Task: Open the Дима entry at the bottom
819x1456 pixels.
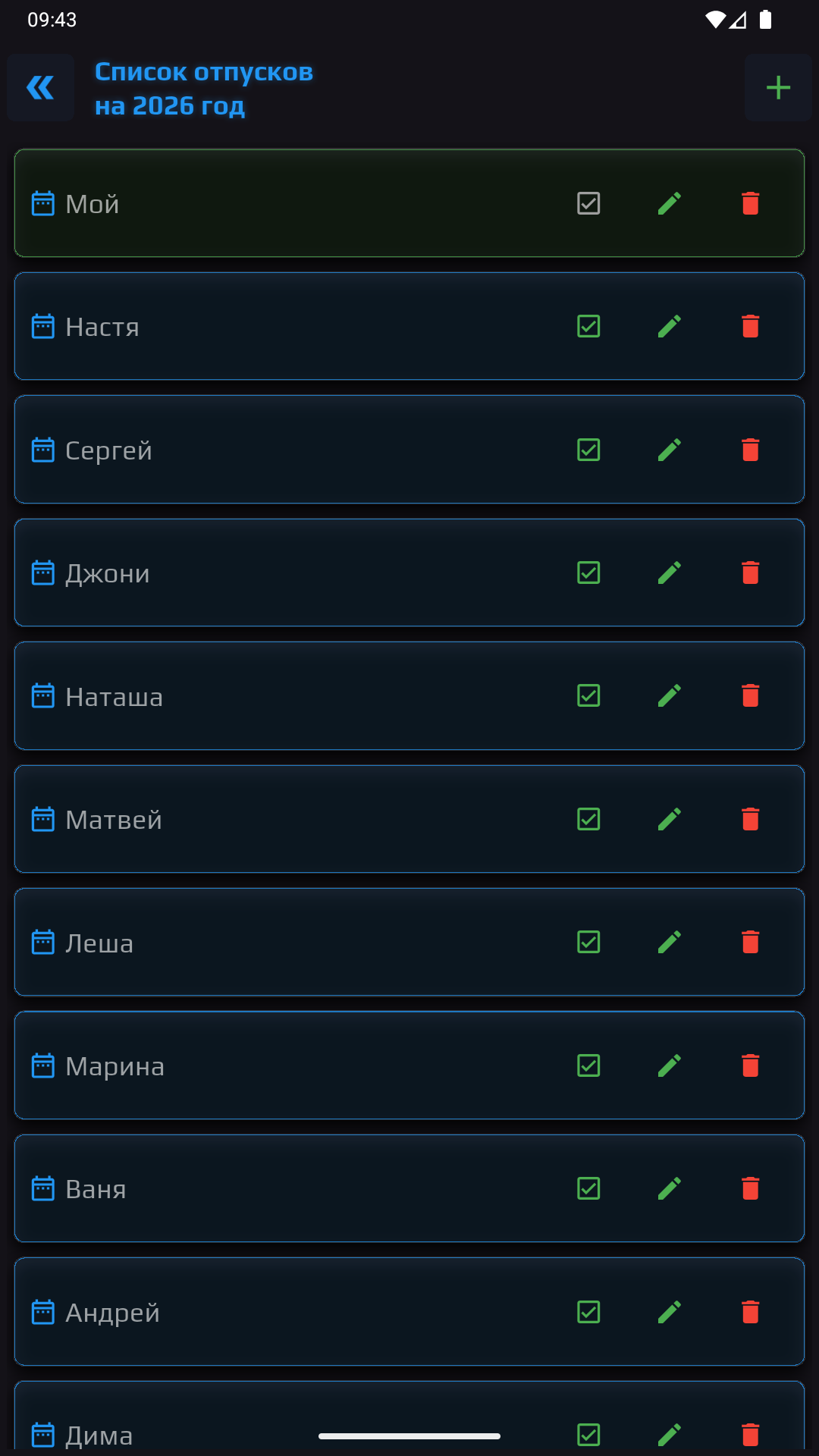Action: pos(409,1418)
